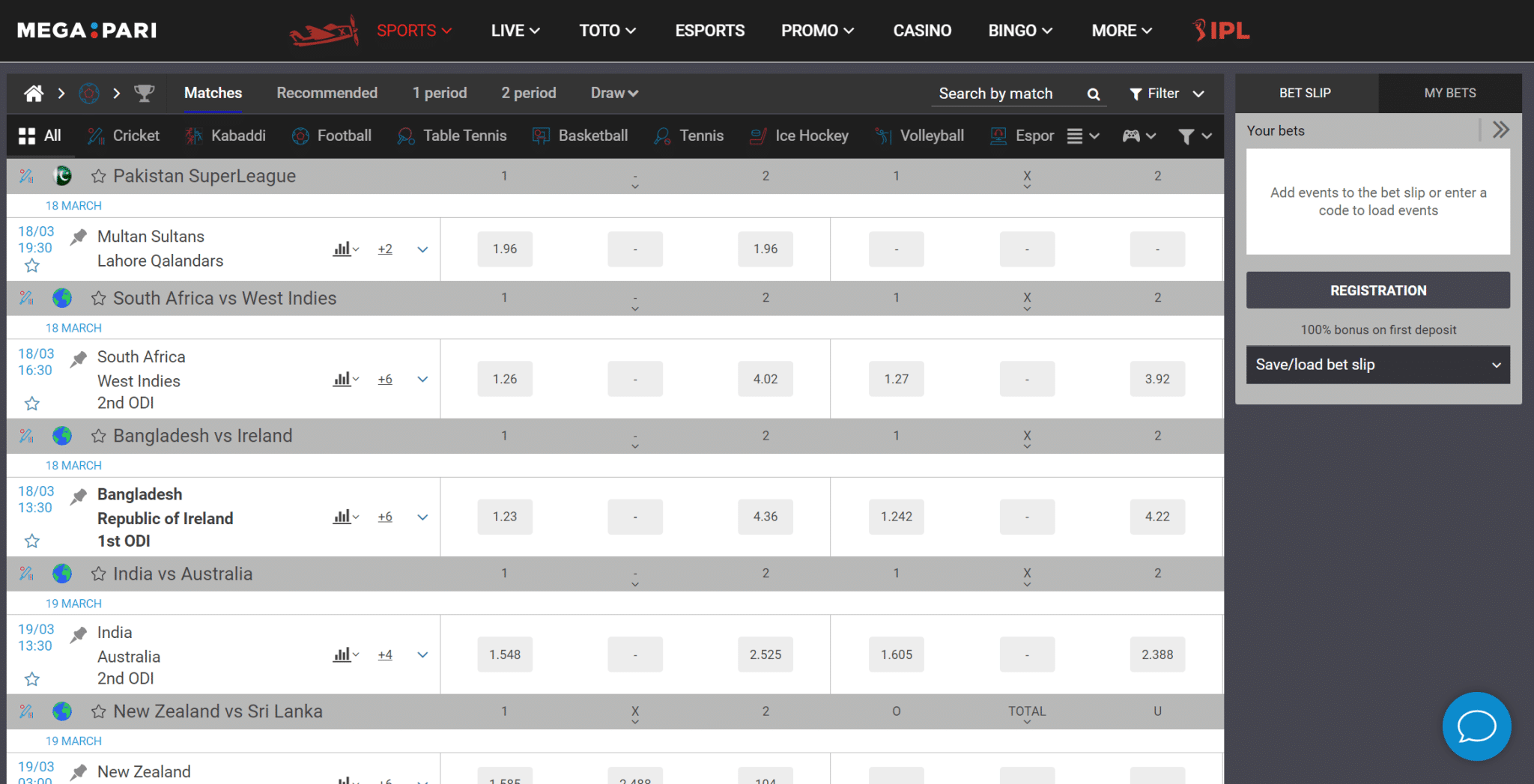Go to ESPORTS page
The width and height of the screenshot is (1534, 784).
[x=710, y=31]
